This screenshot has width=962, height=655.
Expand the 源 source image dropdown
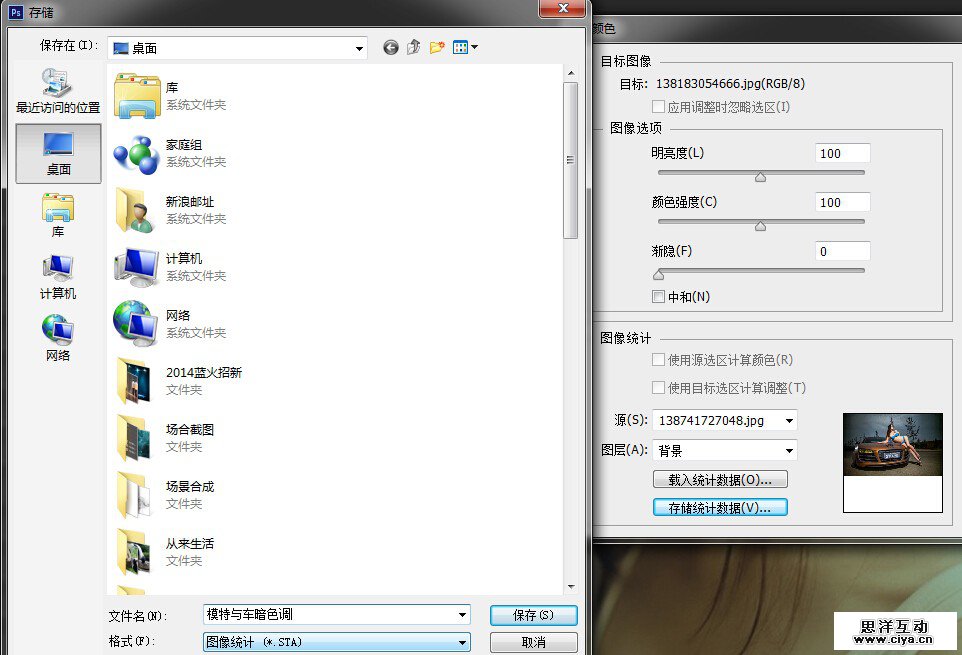(x=789, y=421)
